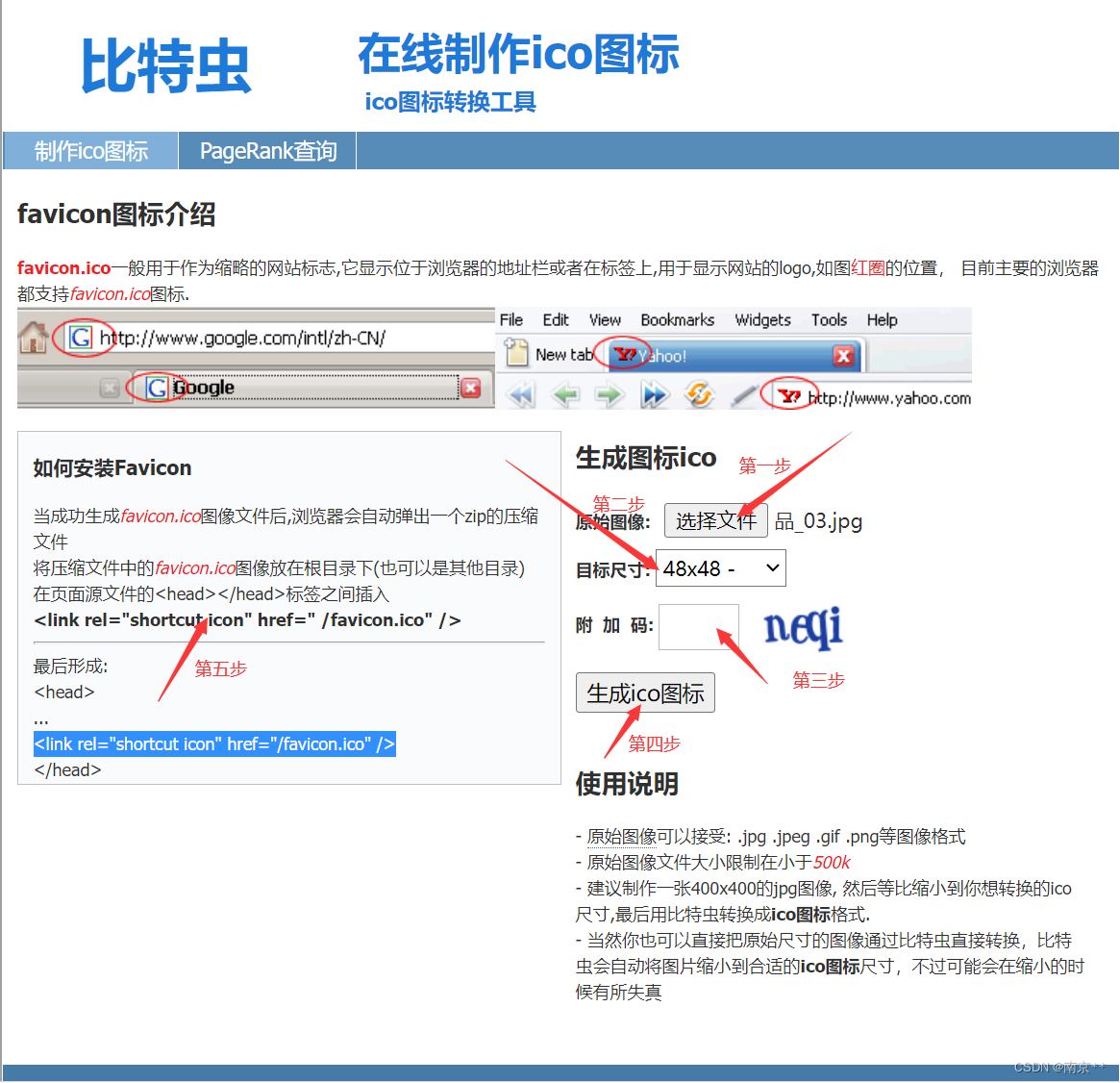The width and height of the screenshot is (1120, 1083).
Task: Open the File menu in the browser screenshot
Action: click(510, 319)
